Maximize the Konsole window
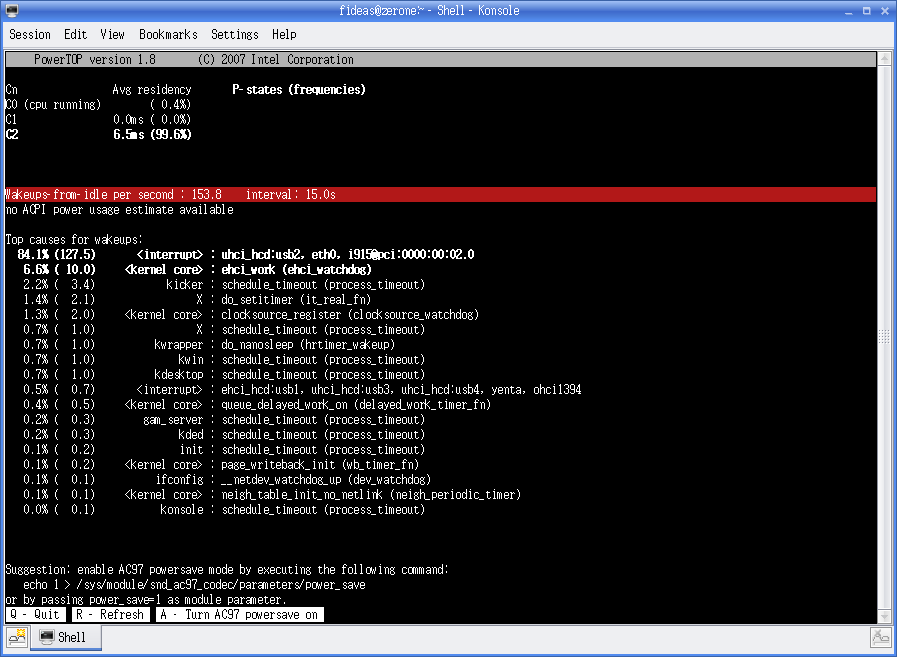 867,10
